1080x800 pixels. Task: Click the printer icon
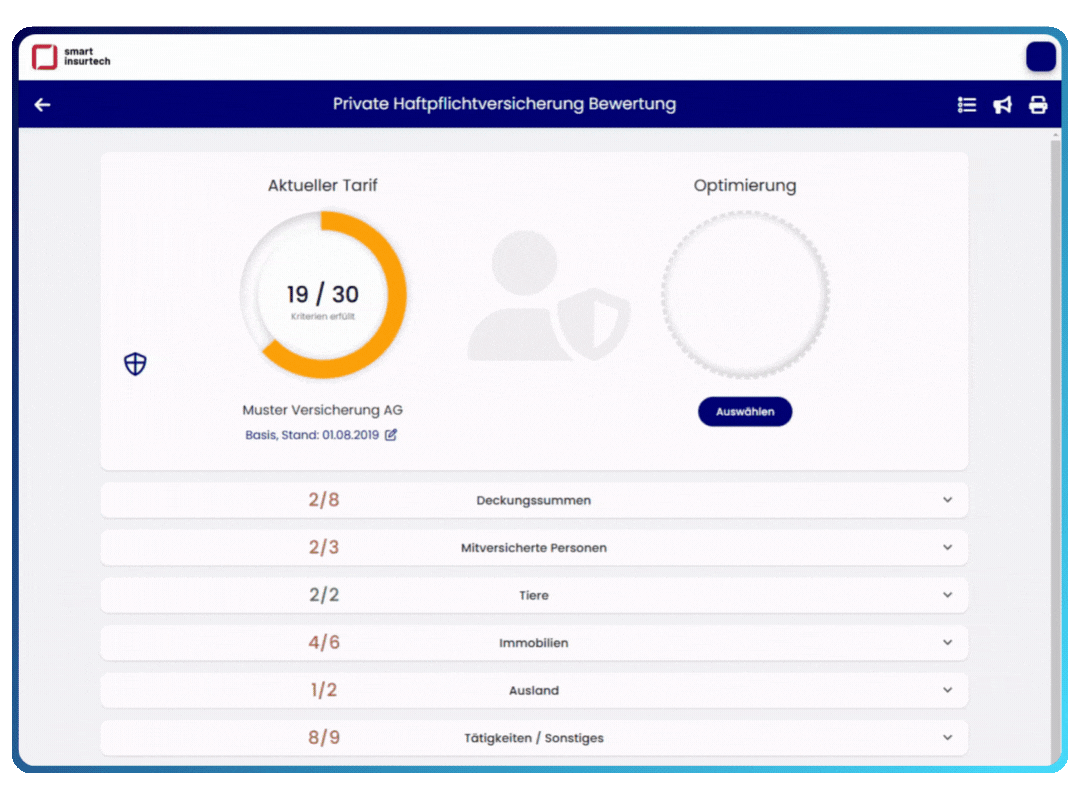click(x=1038, y=105)
